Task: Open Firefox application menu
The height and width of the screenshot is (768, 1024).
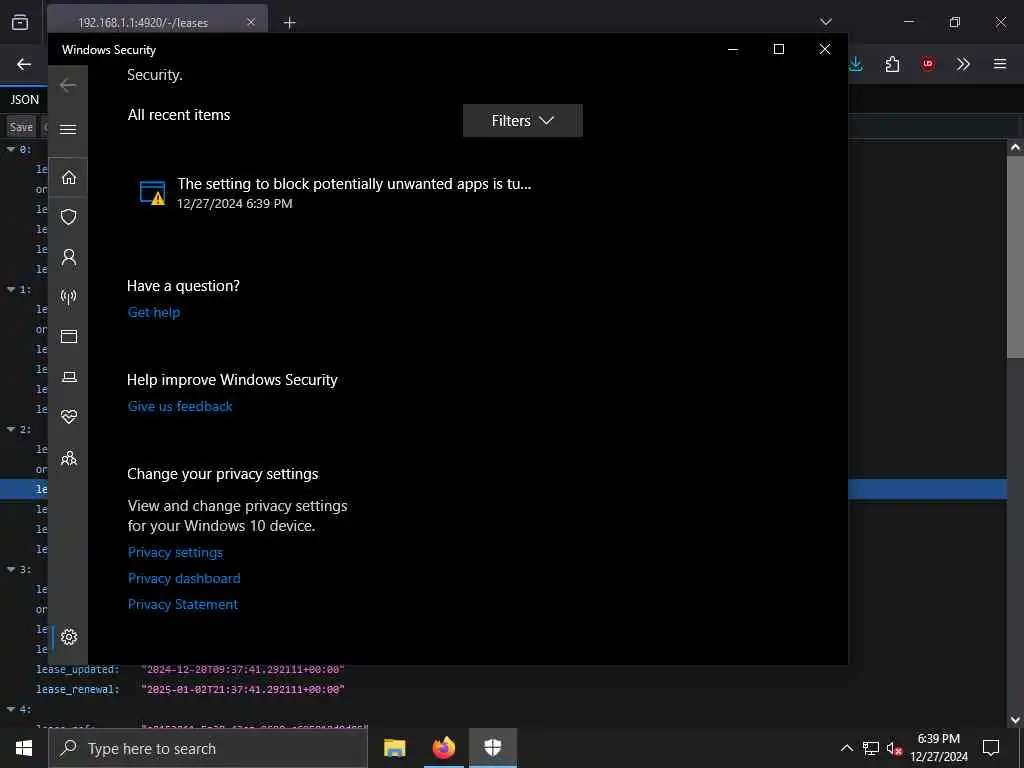Action: point(1000,64)
